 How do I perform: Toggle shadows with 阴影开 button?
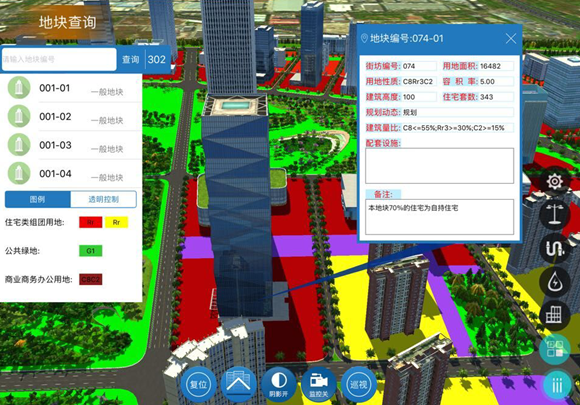pyautogui.click(x=279, y=384)
